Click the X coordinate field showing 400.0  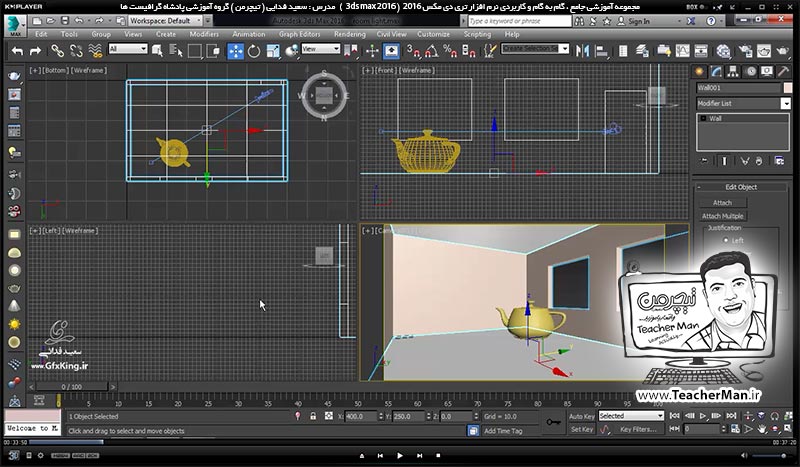tap(361, 416)
